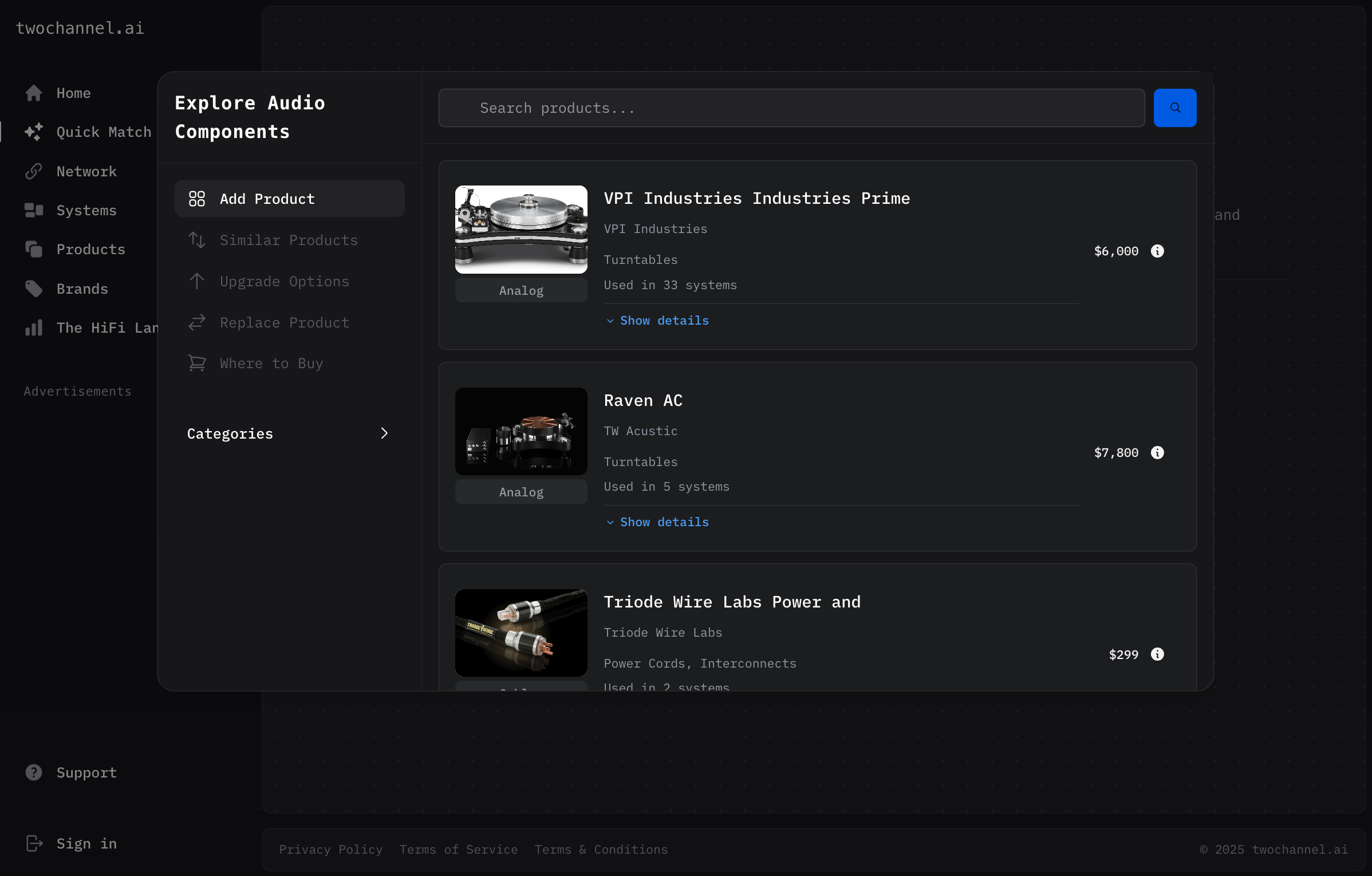This screenshot has height=876, width=1372.
Task: Click the Analog tag under Raven AC
Action: point(521,492)
